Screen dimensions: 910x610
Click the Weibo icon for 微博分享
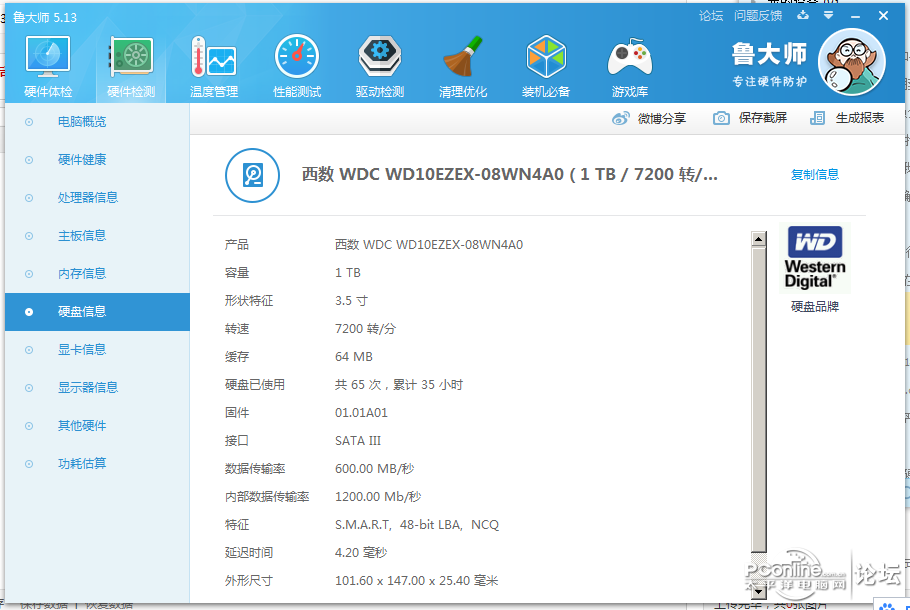coord(621,118)
